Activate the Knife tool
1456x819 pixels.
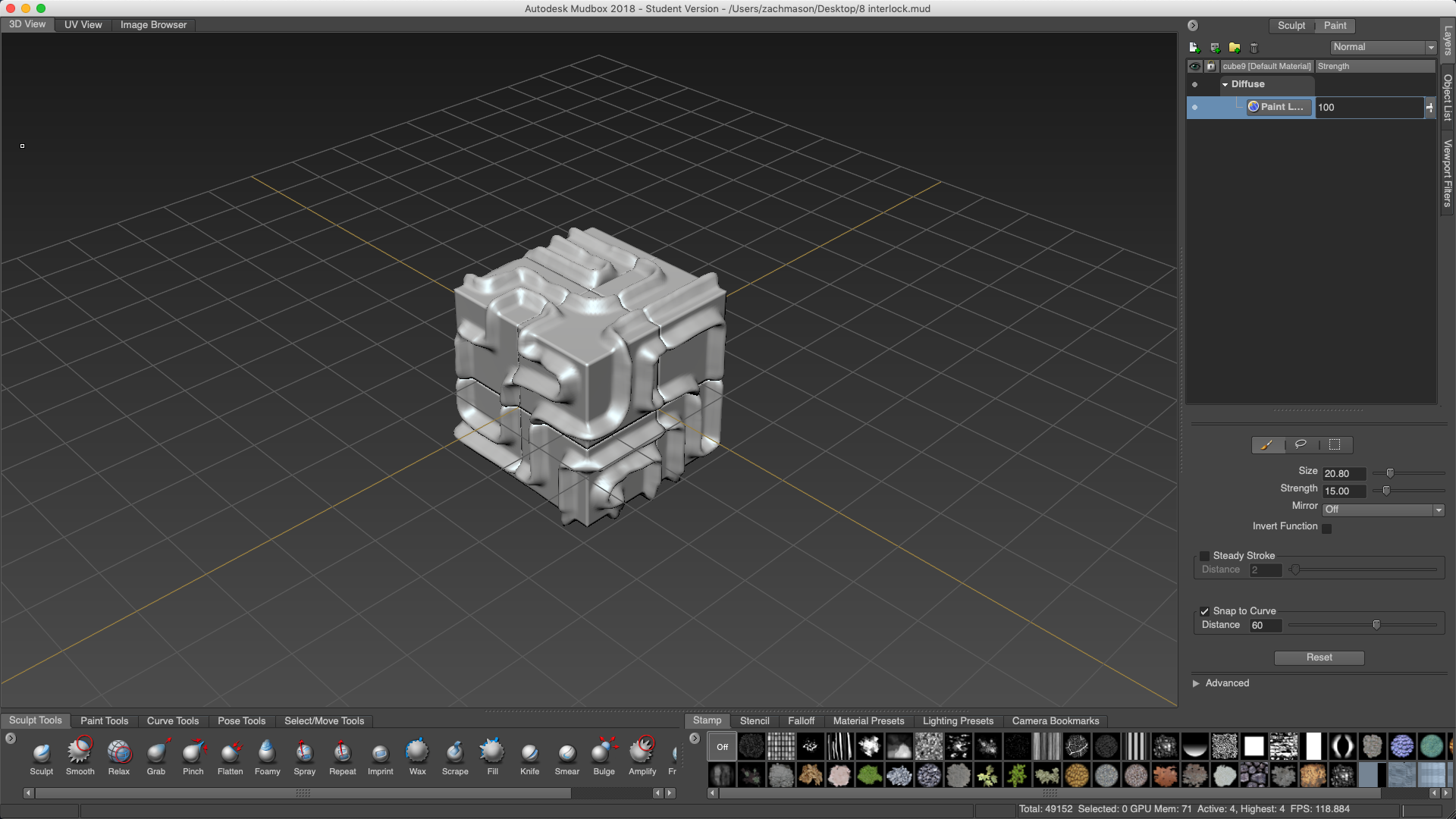529,752
